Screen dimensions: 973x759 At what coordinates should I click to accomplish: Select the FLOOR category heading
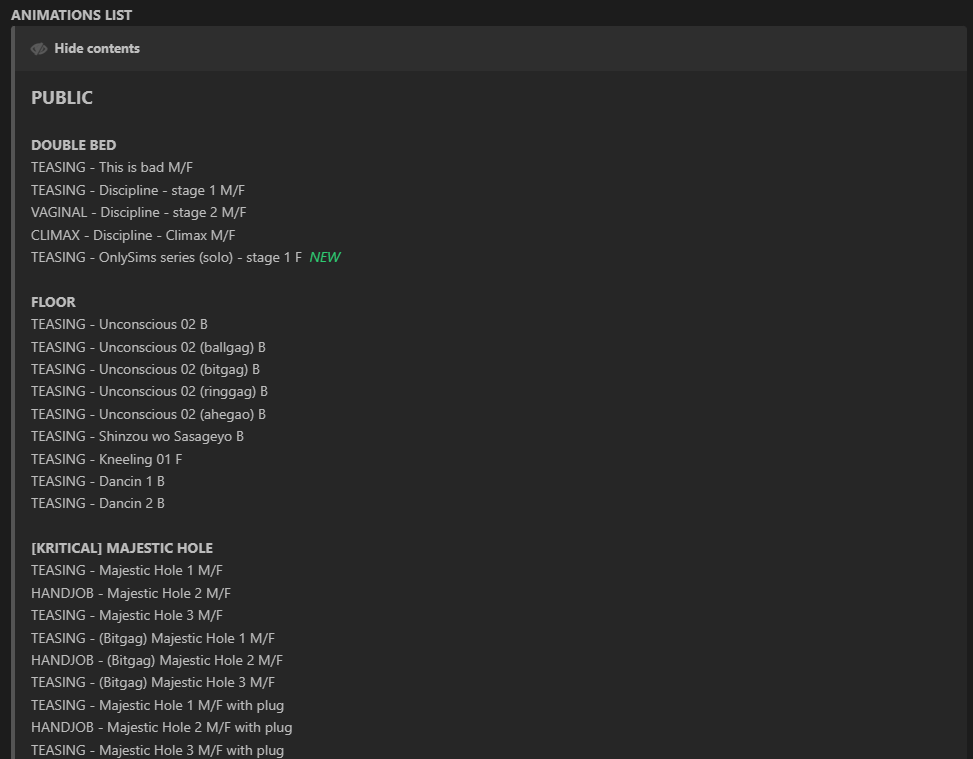click(53, 302)
